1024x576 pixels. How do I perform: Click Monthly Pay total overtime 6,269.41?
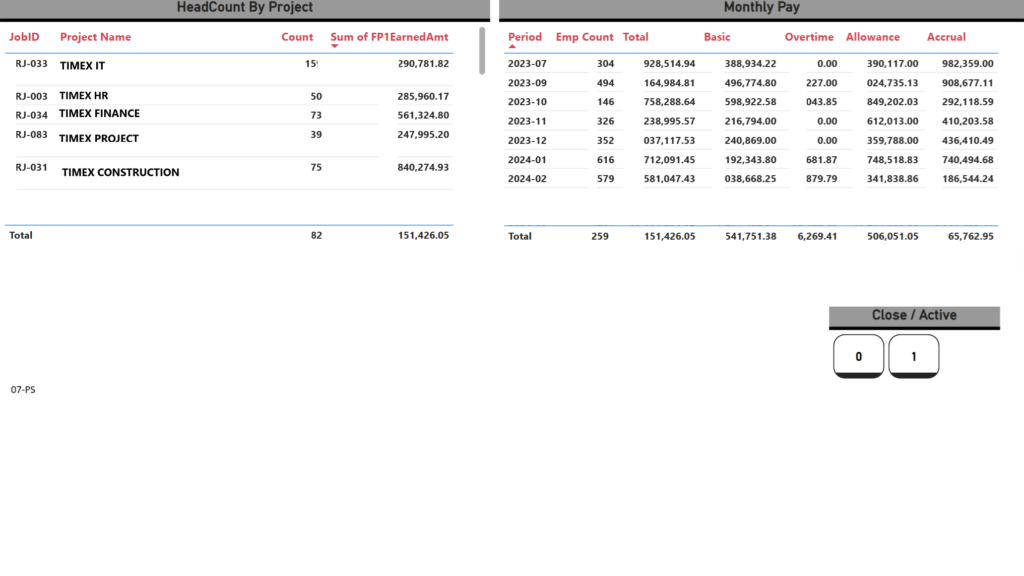(x=817, y=236)
